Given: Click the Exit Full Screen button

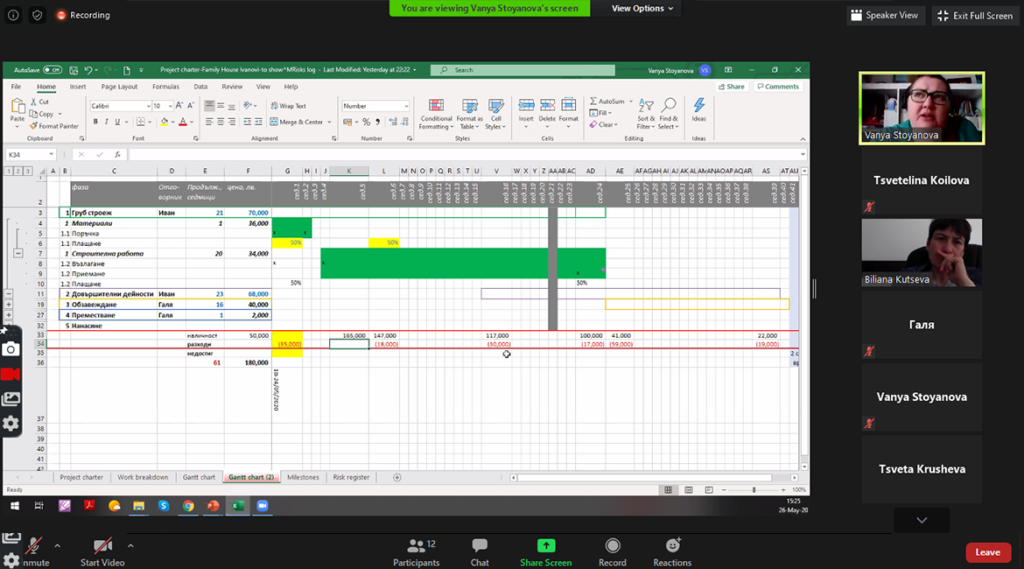Looking at the screenshot, I should [975, 16].
